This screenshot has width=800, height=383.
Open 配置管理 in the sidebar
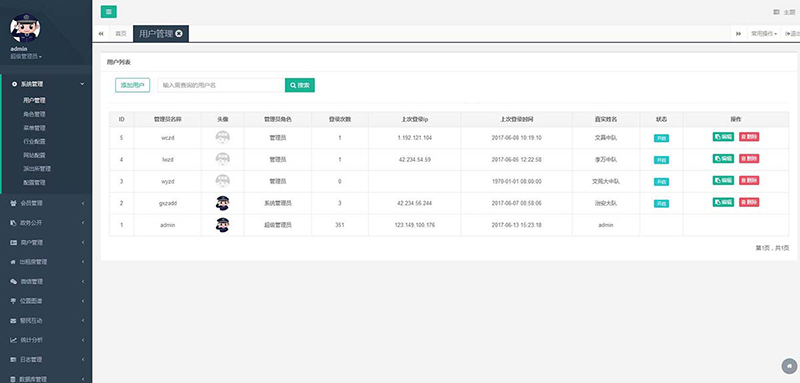(34, 183)
